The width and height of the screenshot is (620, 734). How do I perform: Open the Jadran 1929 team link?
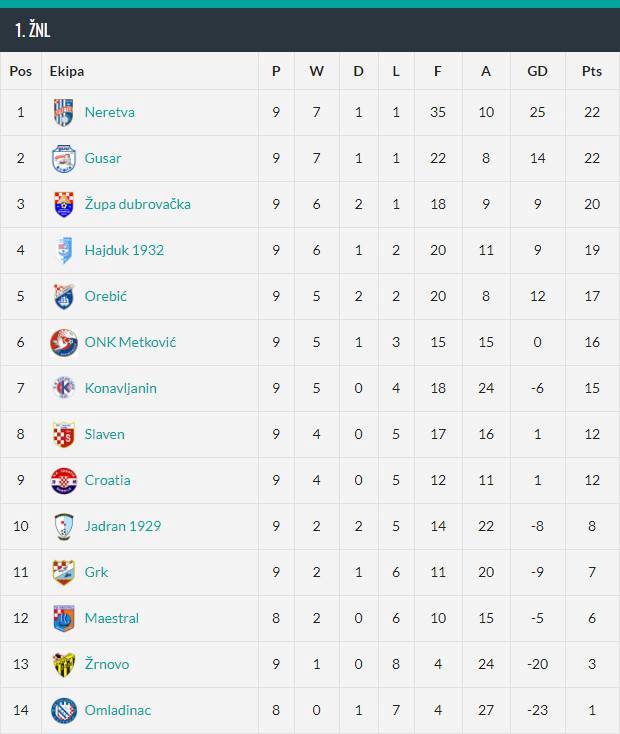(x=122, y=526)
